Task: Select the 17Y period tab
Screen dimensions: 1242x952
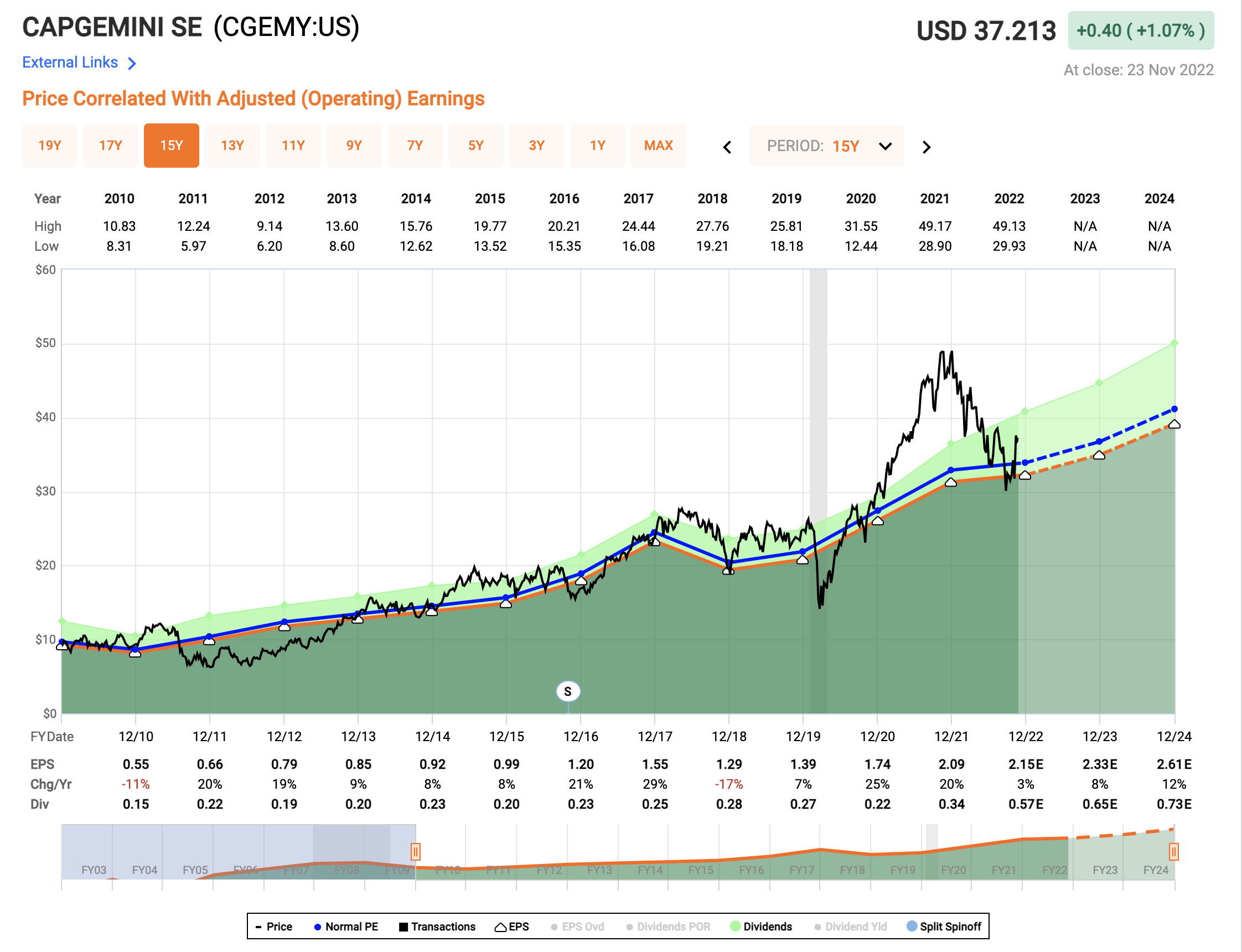Action: (111, 146)
